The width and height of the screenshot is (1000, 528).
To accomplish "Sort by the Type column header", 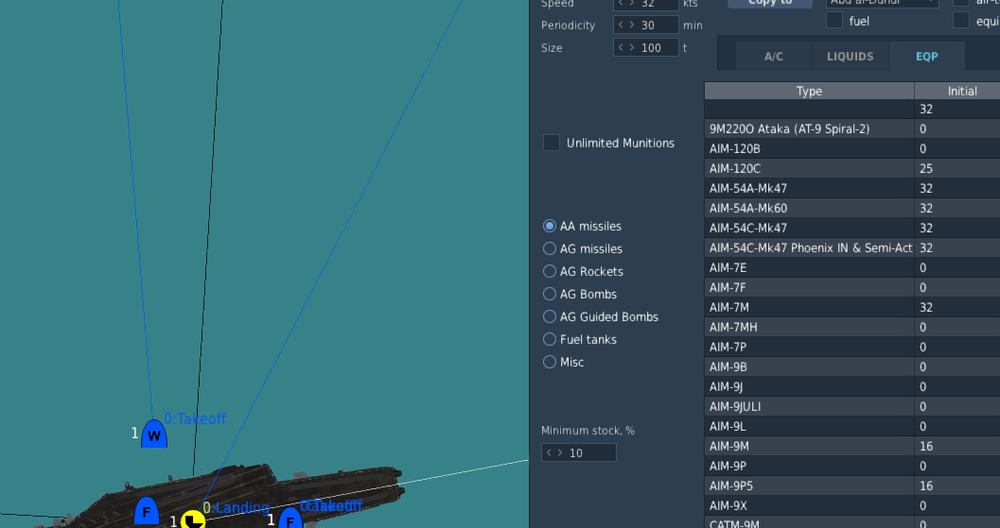I will [x=809, y=91].
